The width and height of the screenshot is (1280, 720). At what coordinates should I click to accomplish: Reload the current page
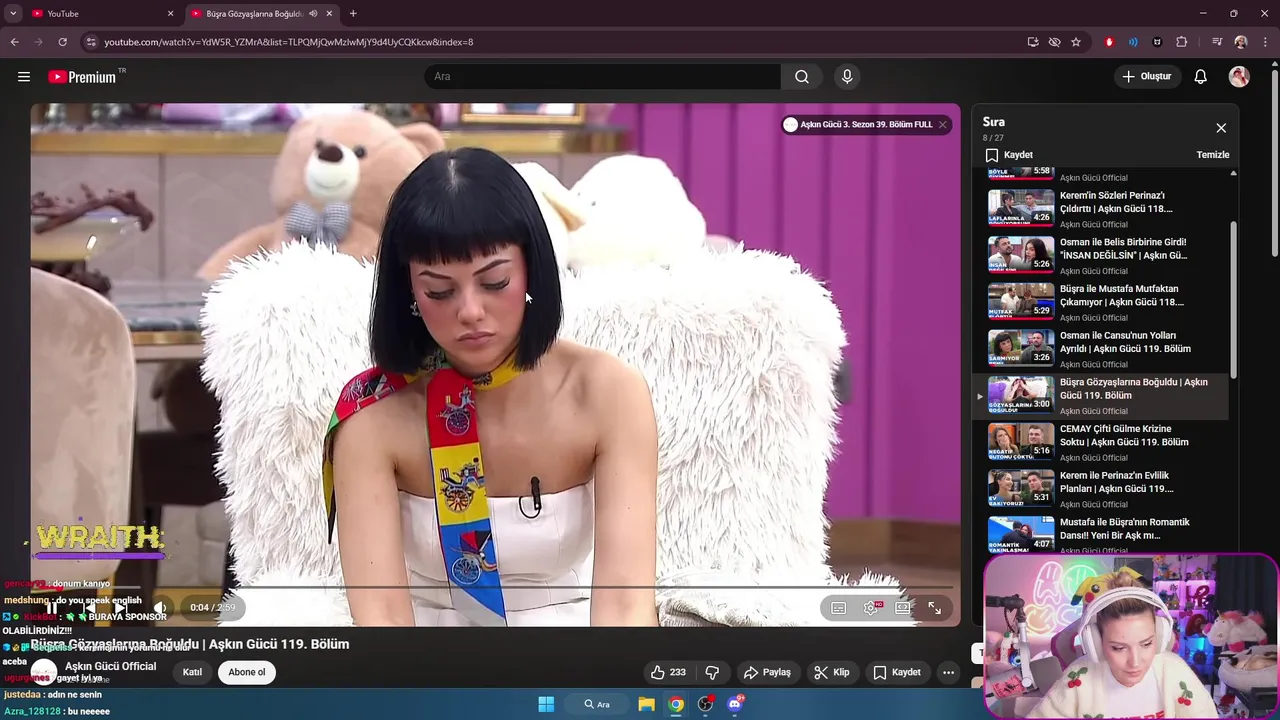(x=62, y=42)
